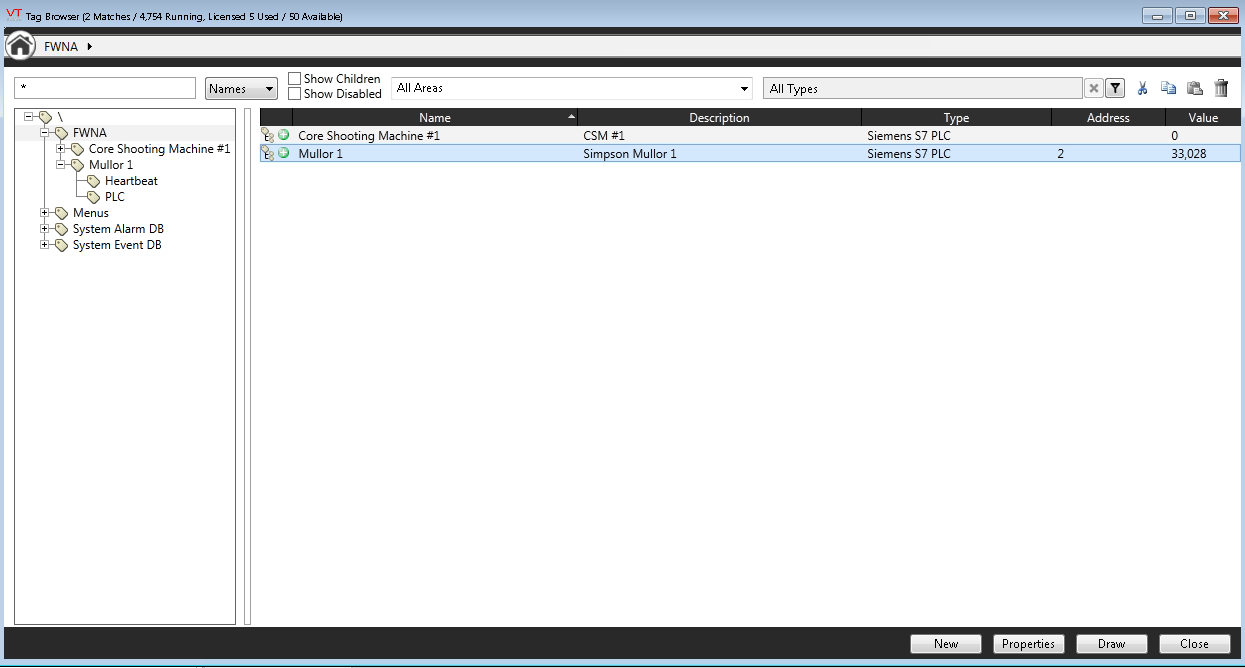
Task: Click the Paste clipboard icon
Action: [x=1193, y=89]
